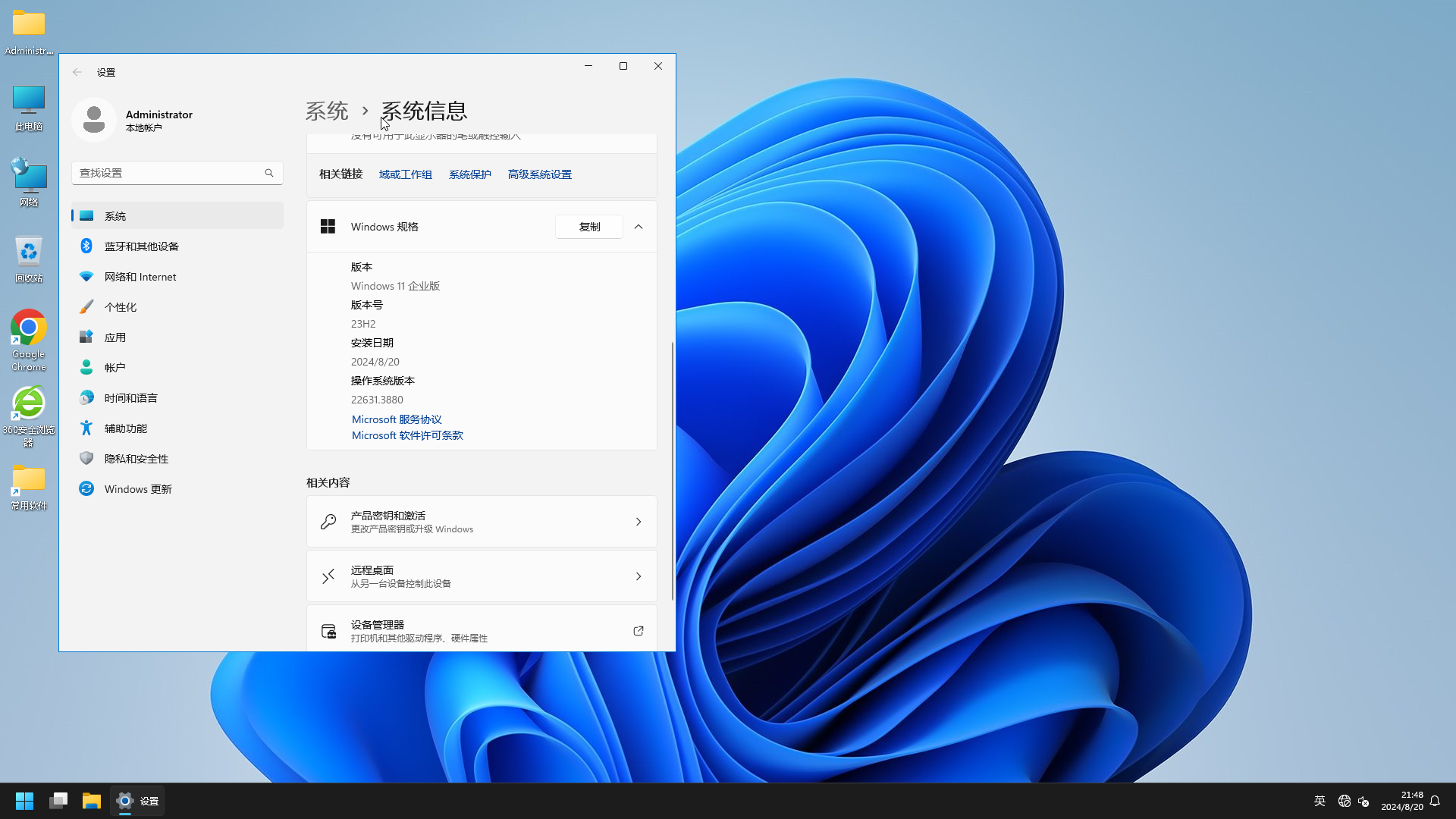This screenshot has width=1456, height=819.
Task: Click the search magnifier icon
Action: 269,173
